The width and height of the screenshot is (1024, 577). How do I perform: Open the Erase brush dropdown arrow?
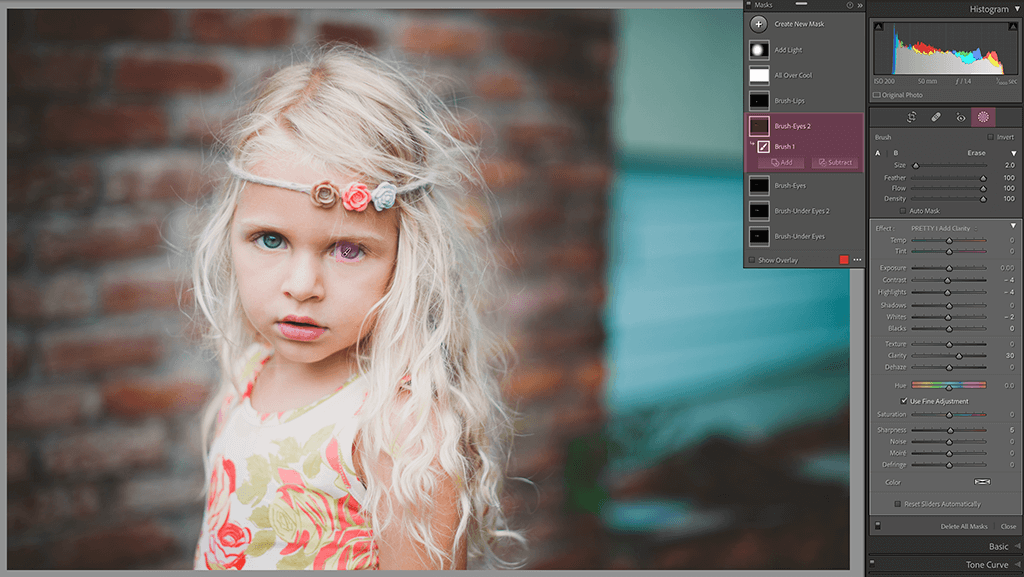(1013, 152)
